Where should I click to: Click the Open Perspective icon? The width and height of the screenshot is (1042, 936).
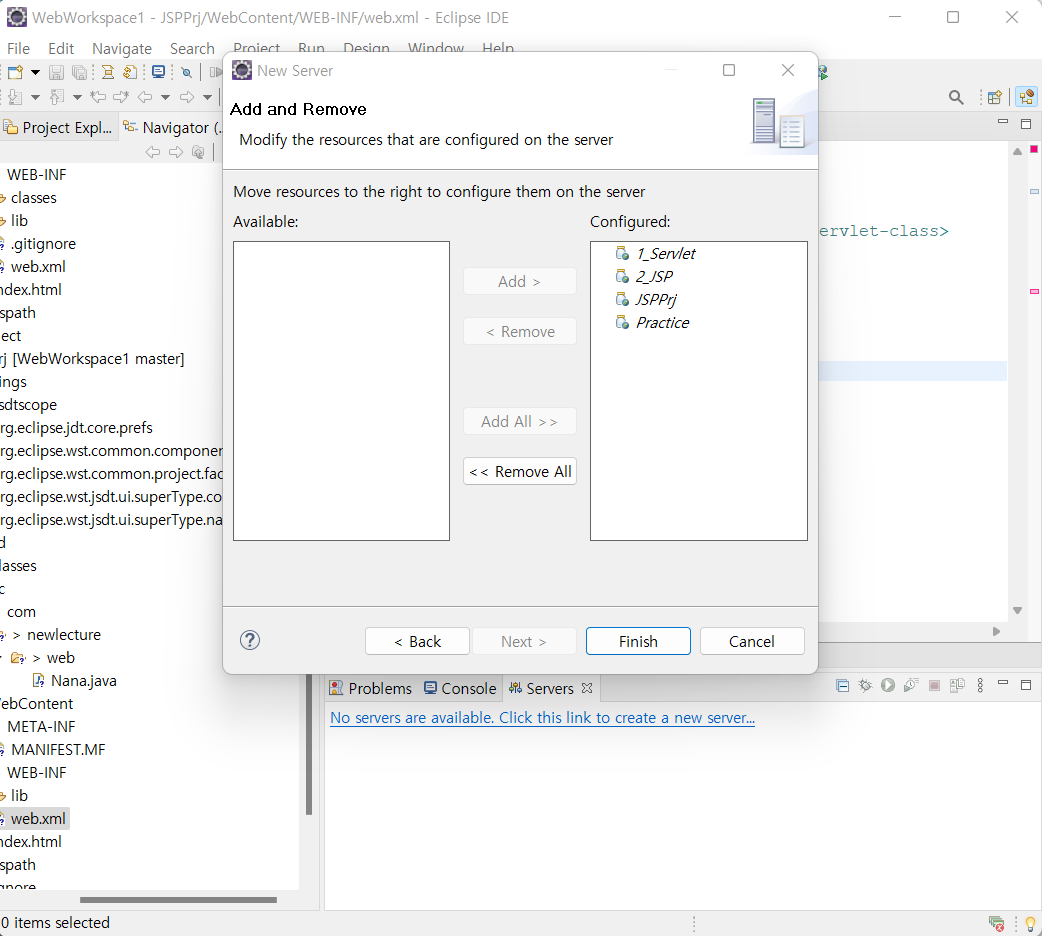995,97
